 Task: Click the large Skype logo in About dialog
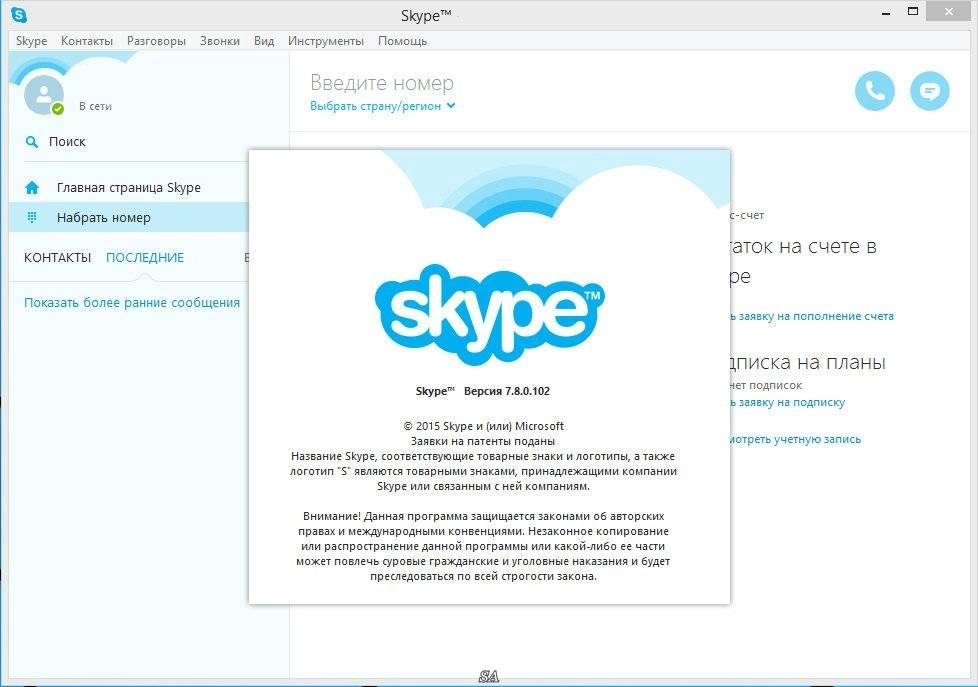click(490, 314)
